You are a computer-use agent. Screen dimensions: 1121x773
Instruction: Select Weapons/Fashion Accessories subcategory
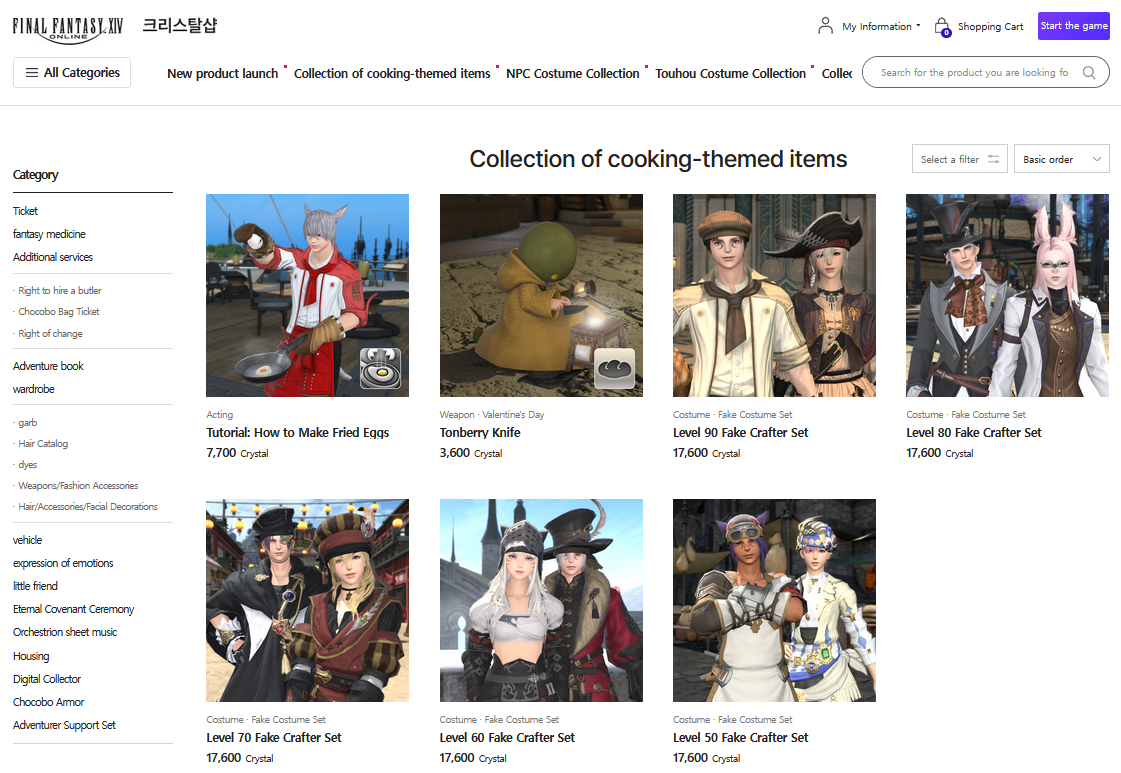point(78,486)
